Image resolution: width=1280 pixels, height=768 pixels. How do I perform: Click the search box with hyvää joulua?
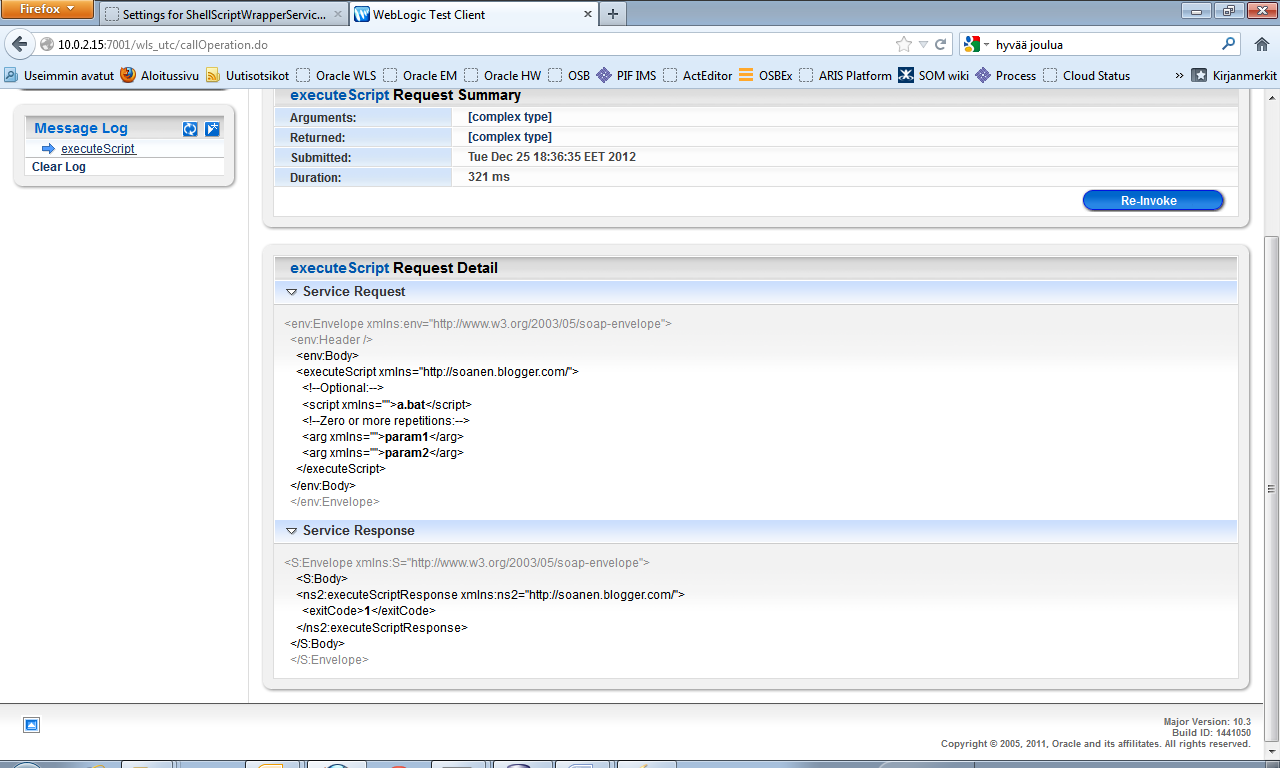click(x=1105, y=45)
